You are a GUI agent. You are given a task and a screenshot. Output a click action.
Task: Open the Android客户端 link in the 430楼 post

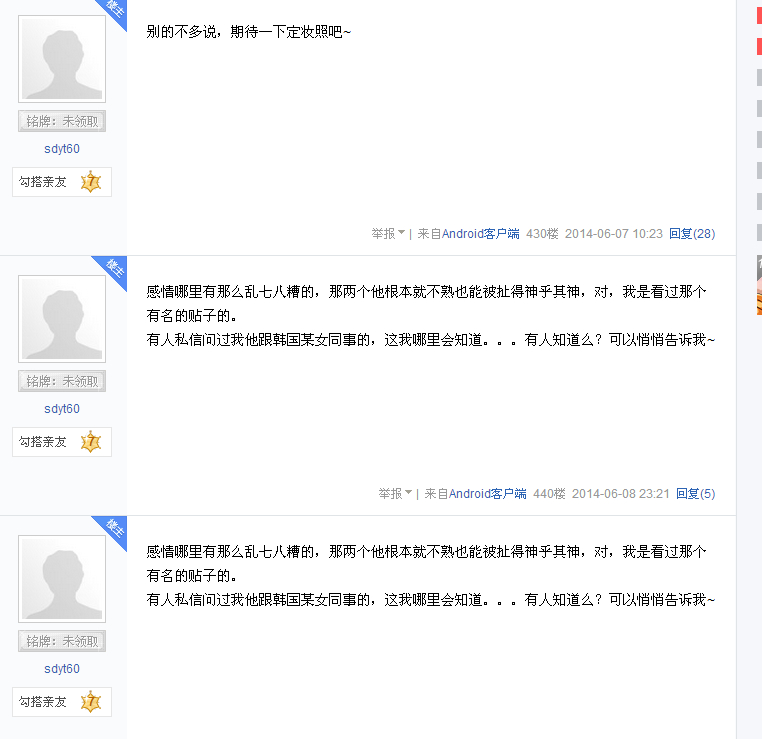[481, 234]
